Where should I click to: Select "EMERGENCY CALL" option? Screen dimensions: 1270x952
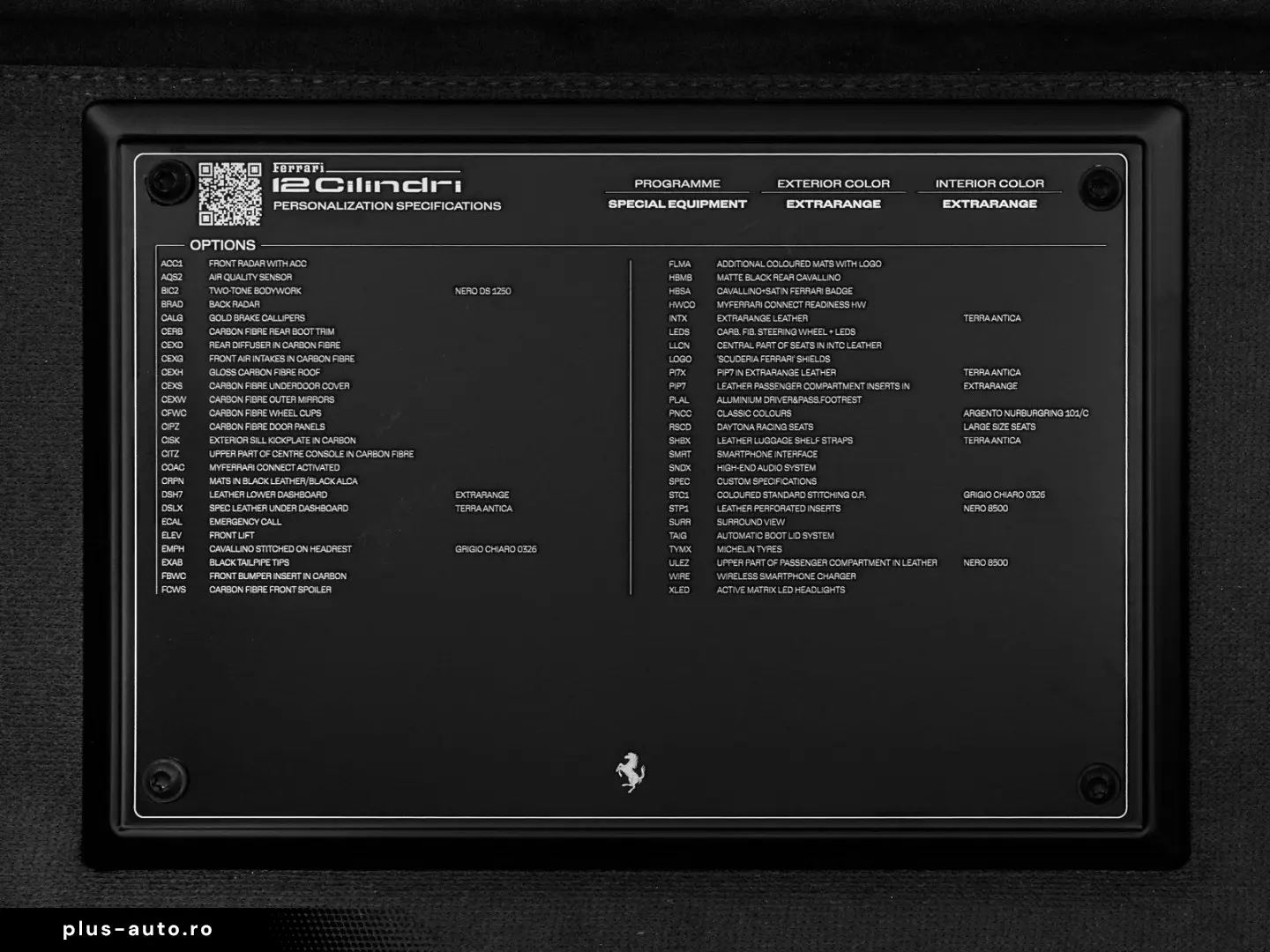point(245,522)
